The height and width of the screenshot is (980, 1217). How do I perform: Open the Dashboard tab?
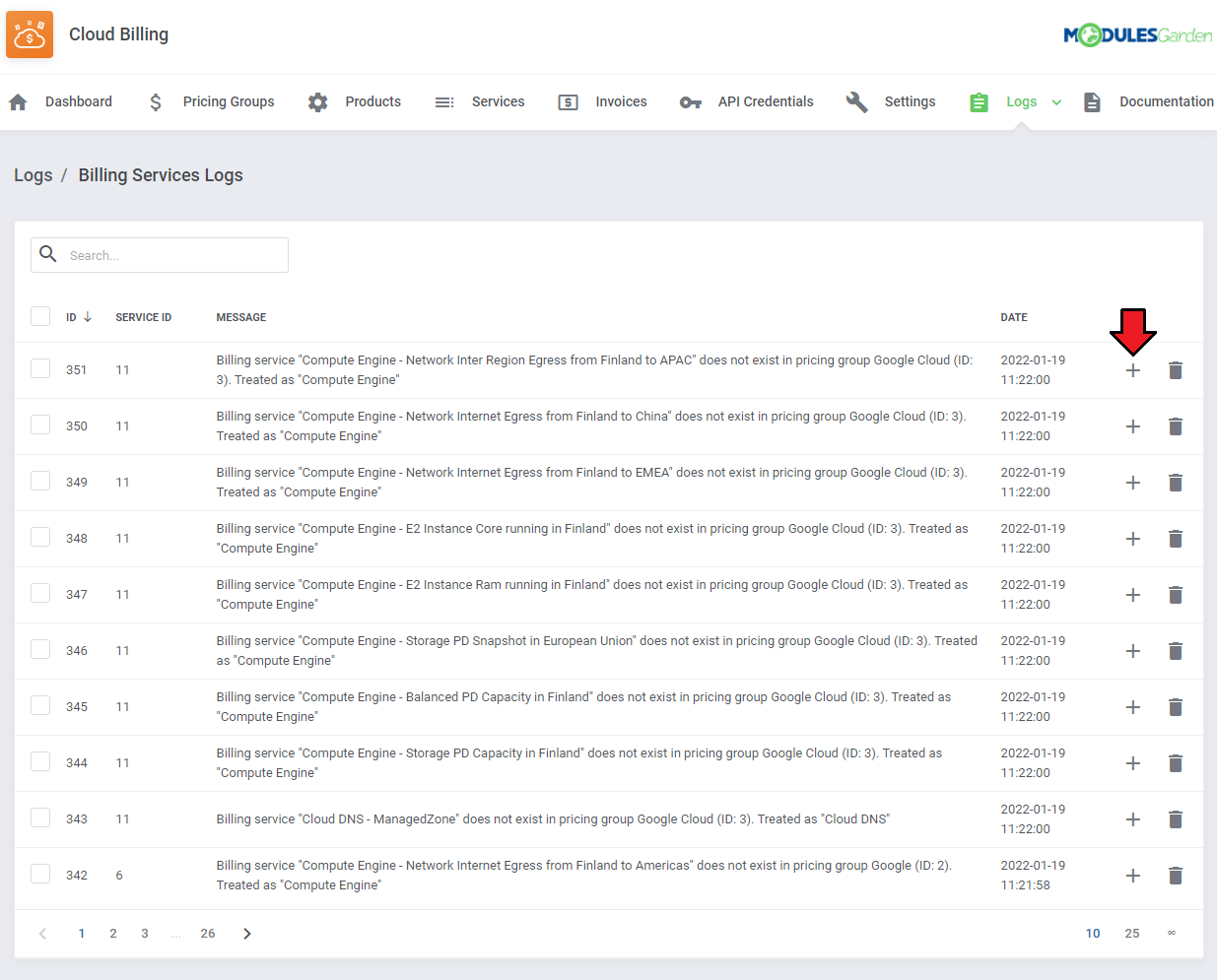point(60,102)
